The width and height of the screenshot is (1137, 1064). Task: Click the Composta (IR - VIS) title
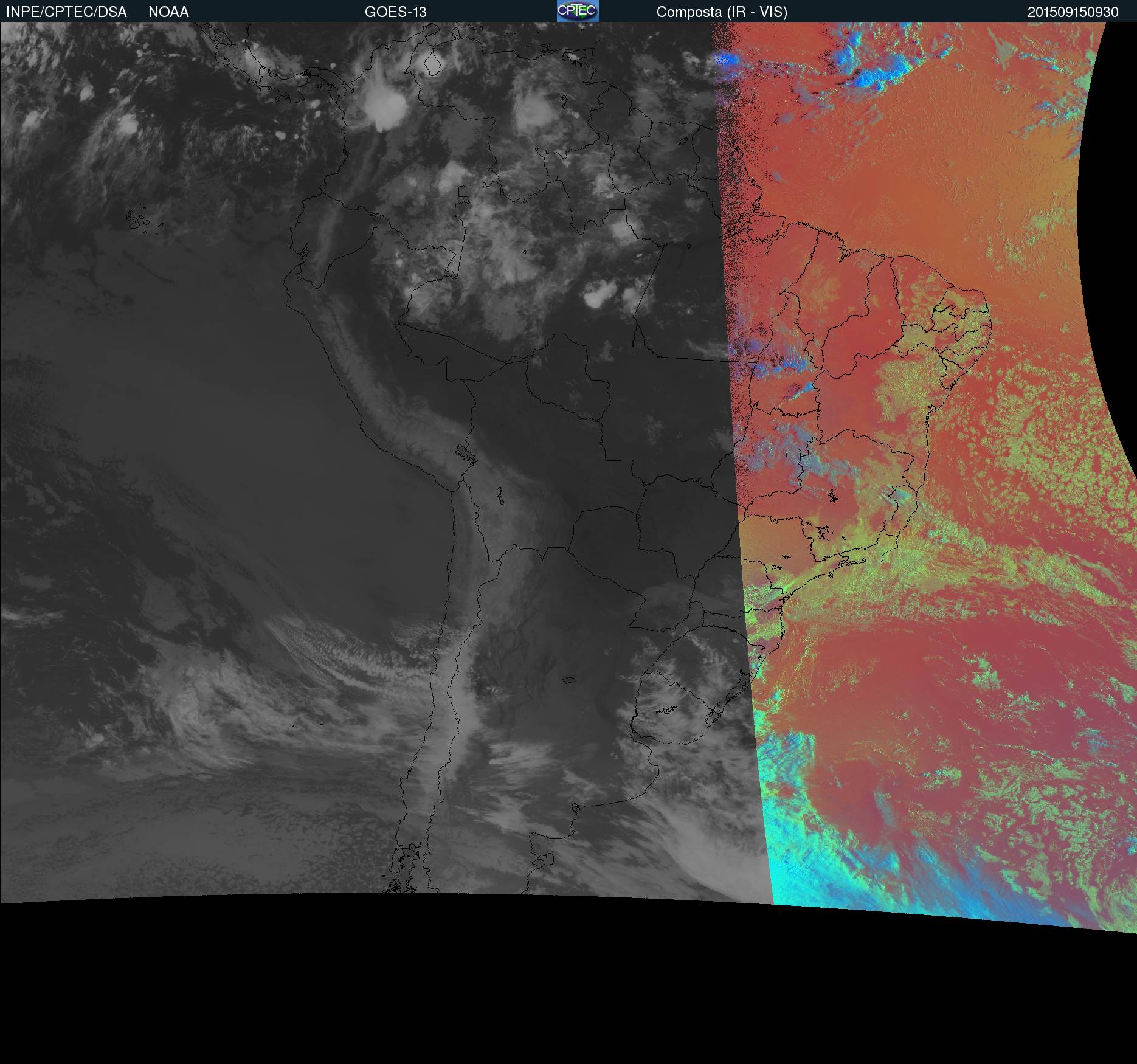pyautogui.click(x=721, y=12)
